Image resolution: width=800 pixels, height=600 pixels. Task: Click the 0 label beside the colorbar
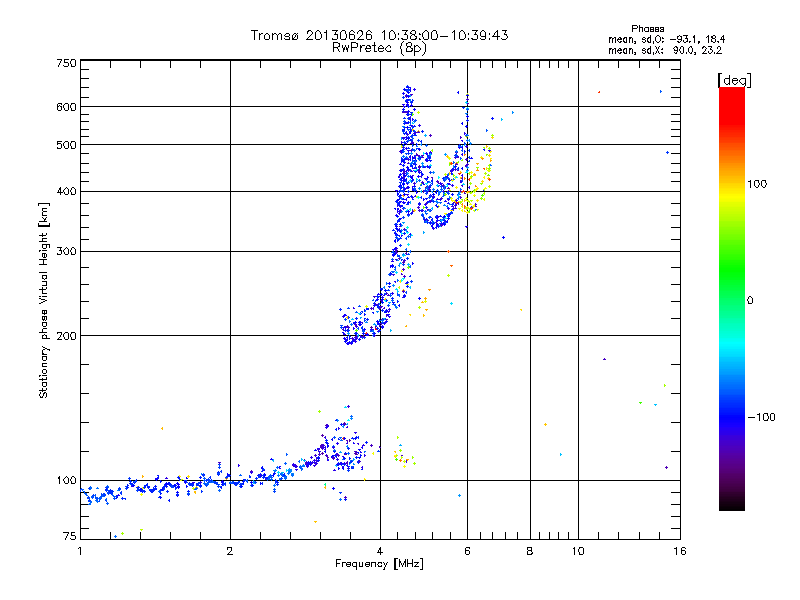click(750, 300)
